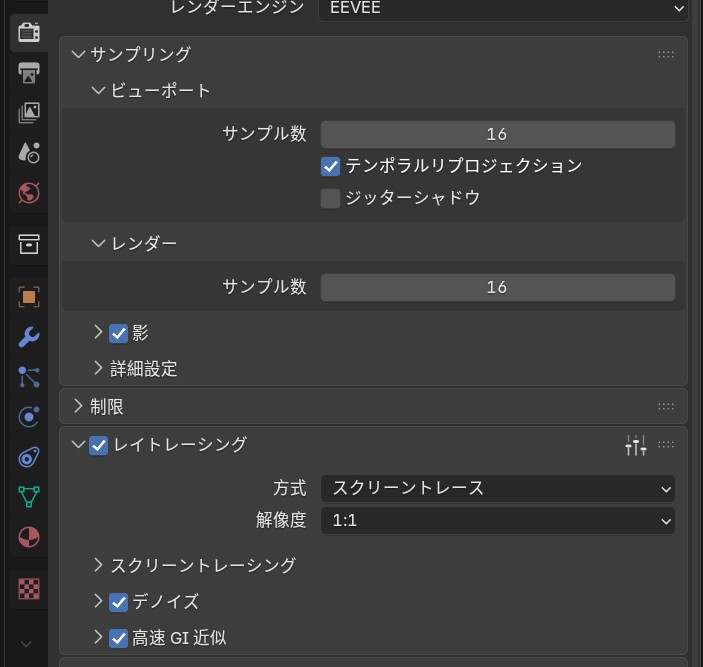
Task: Click the ビューポート サンプル数 field
Action: (x=497, y=134)
